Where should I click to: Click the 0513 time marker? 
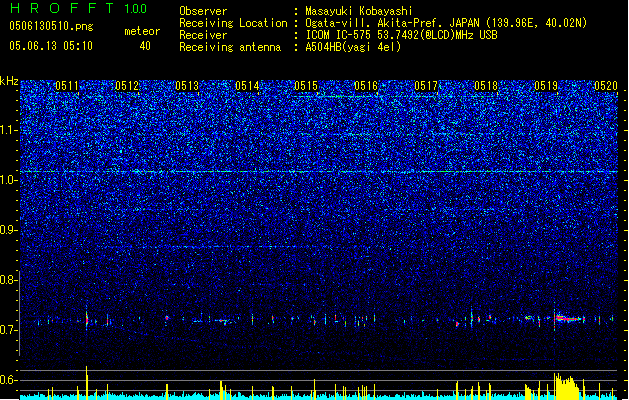point(187,86)
